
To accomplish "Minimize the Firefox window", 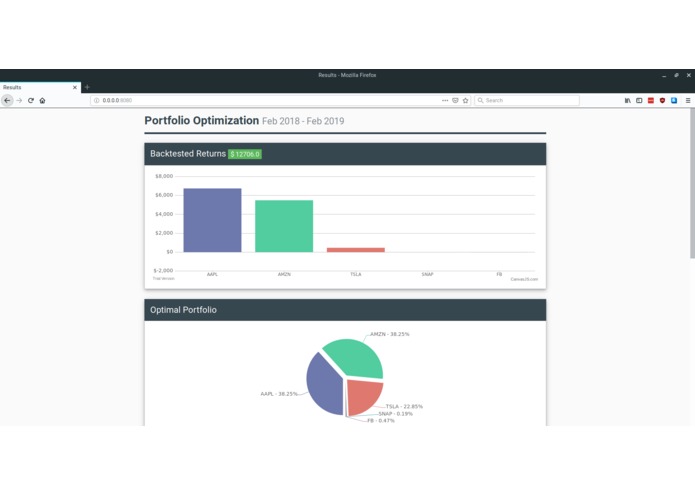I will point(664,75).
